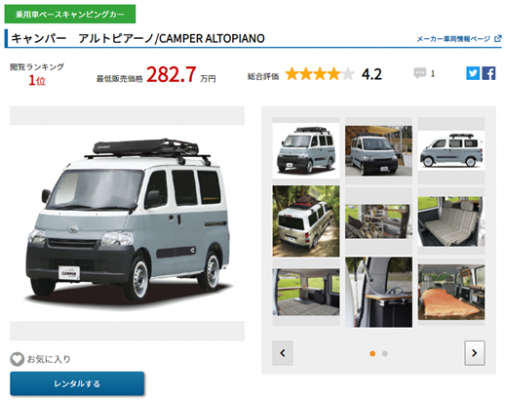
Task: Open the メーカー車両情報ページ link
Action: (x=453, y=39)
